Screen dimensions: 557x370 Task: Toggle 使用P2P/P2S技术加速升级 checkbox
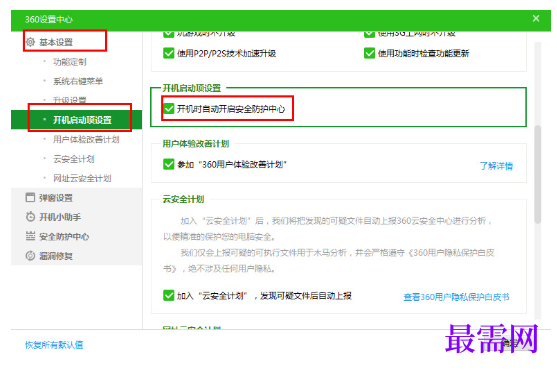(168, 53)
